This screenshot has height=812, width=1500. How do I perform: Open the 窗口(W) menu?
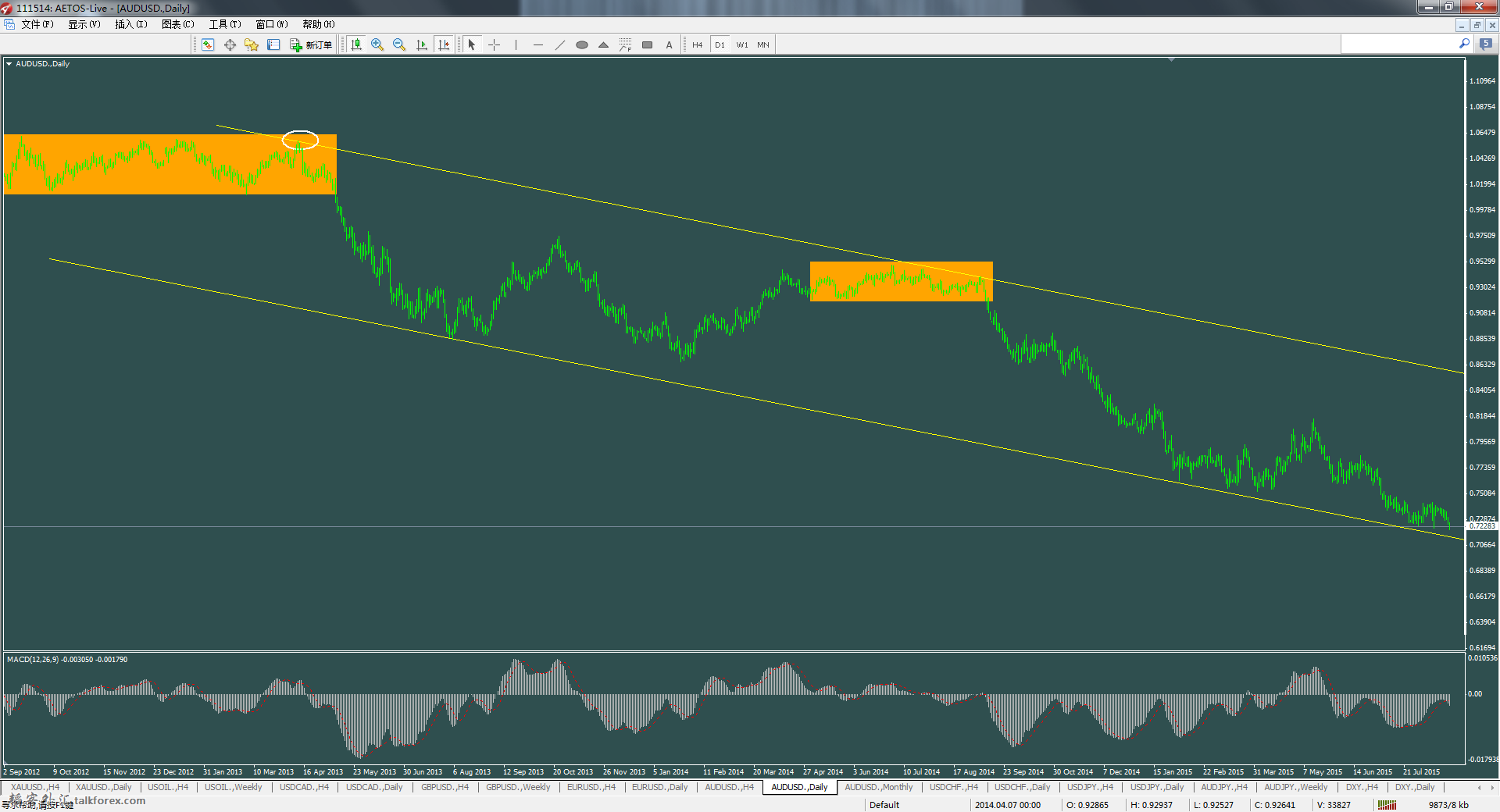pos(271,24)
